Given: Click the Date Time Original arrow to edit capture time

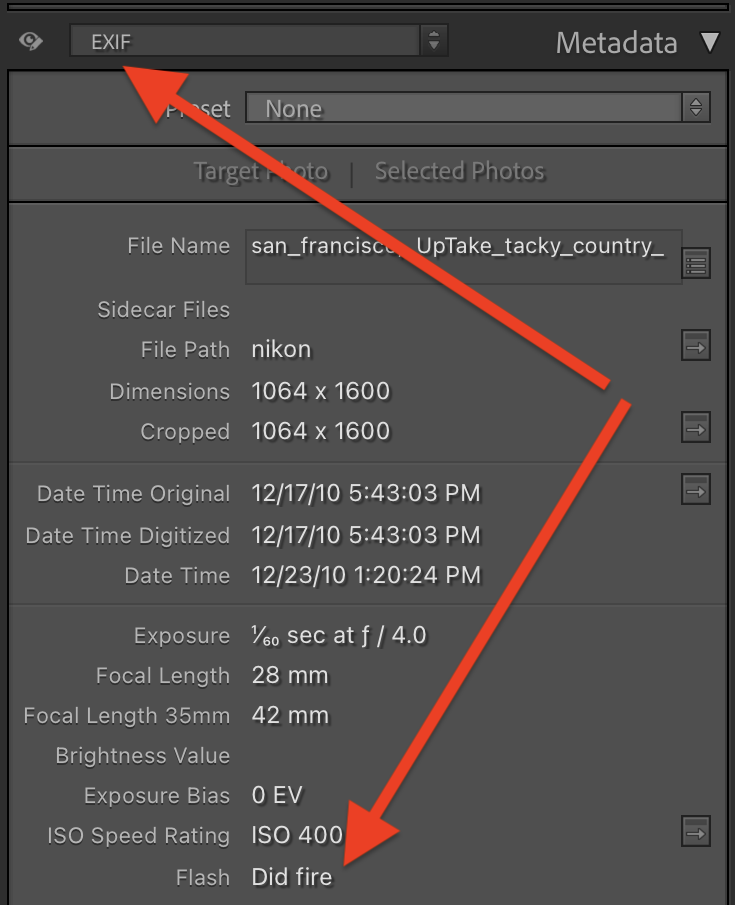Looking at the screenshot, I should click(696, 490).
